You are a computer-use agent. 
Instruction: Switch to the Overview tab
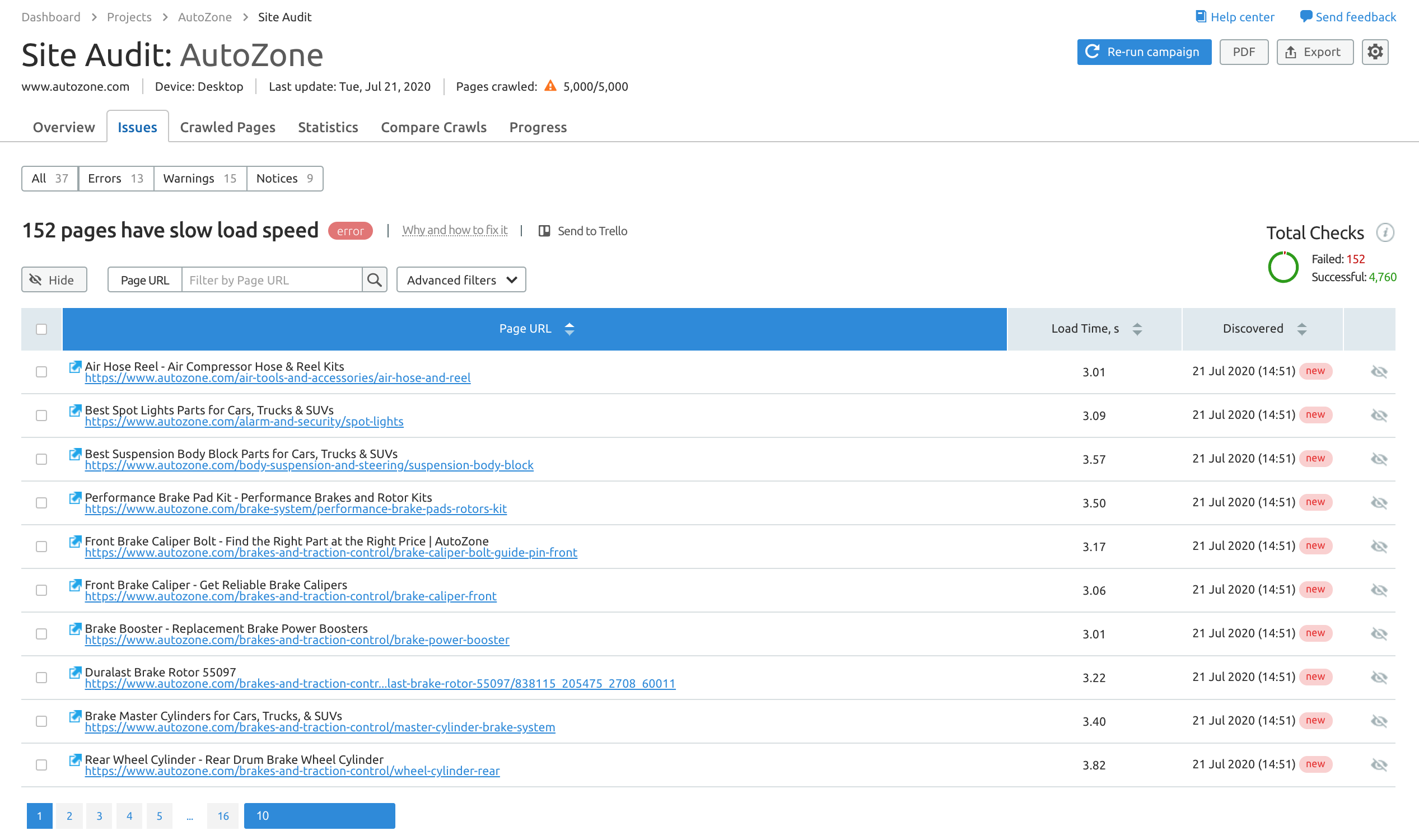[x=64, y=127]
